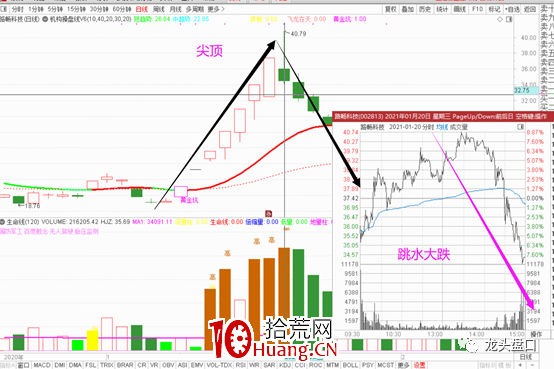Click the 复权 toolbar button

[x=391, y=9]
